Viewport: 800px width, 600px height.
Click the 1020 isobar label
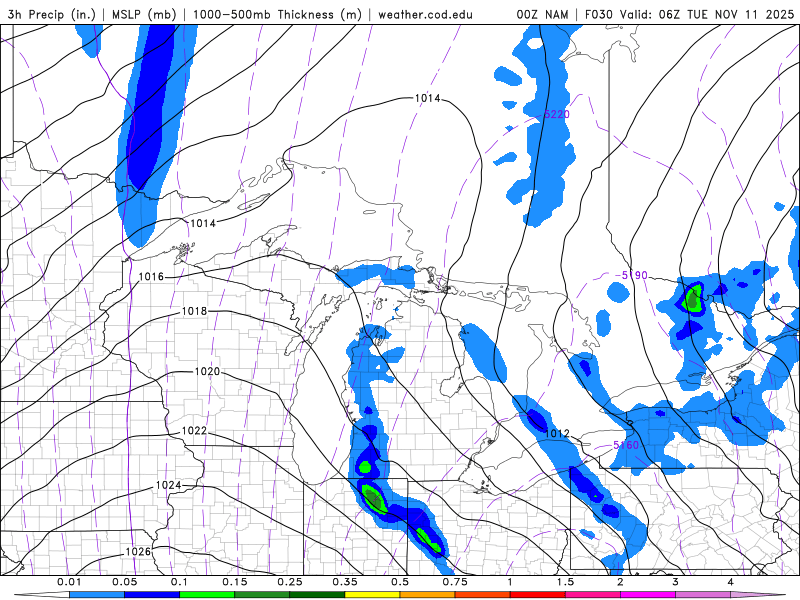207,371
